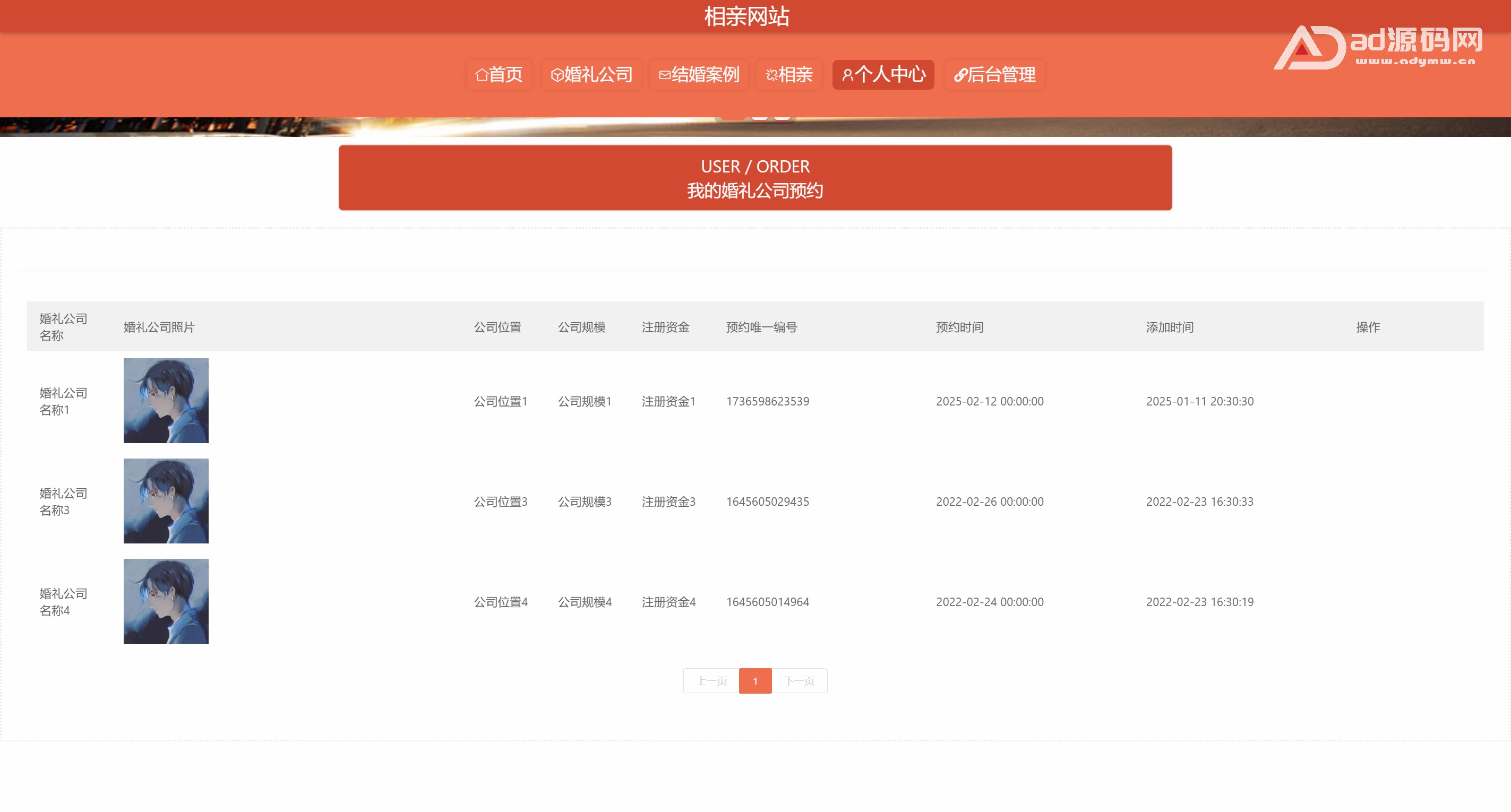Click booking number 1736598623539
Image resolution: width=1511 pixels, height=812 pixels.
767,401
